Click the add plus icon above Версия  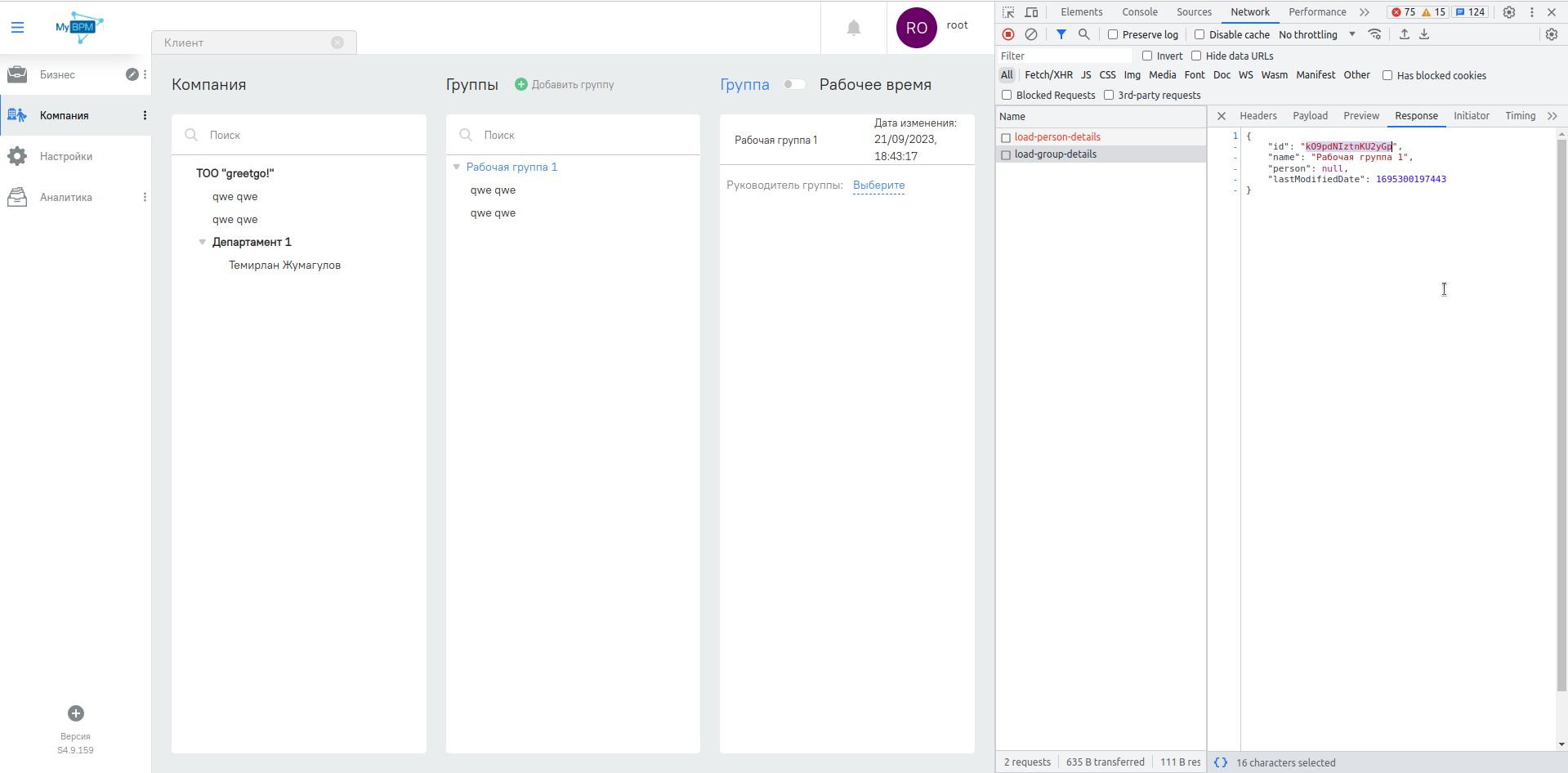pyautogui.click(x=76, y=713)
